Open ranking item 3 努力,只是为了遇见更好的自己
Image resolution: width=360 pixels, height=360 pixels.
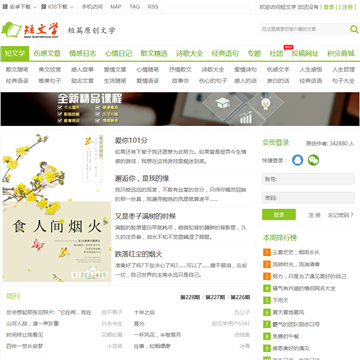point(309,276)
